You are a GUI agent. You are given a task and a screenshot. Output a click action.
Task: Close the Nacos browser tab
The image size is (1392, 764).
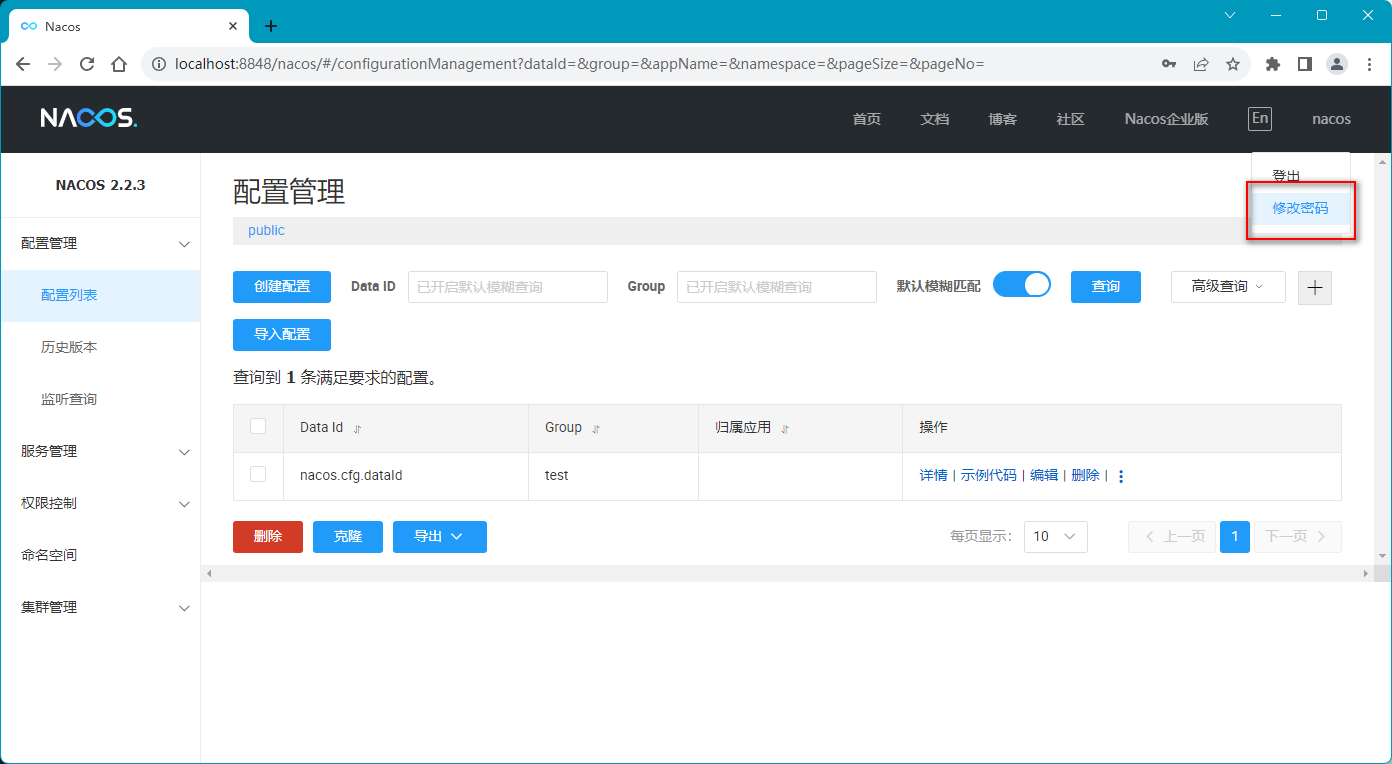(x=233, y=26)
